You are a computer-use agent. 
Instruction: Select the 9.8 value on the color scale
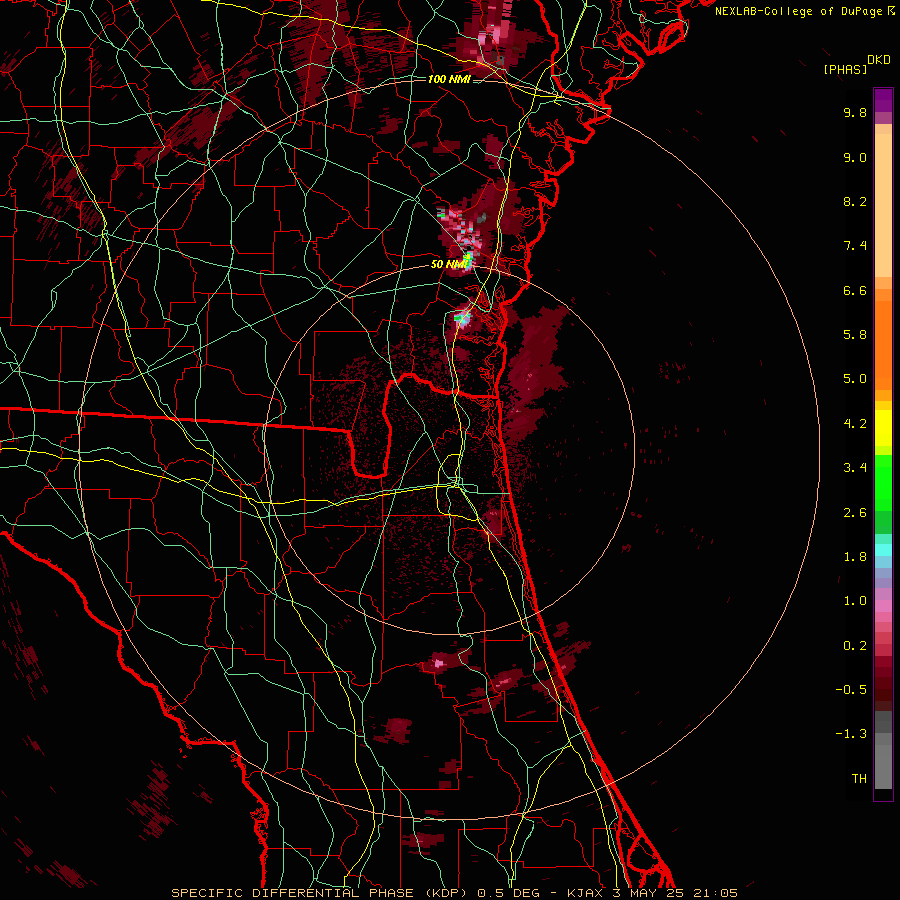855,112
